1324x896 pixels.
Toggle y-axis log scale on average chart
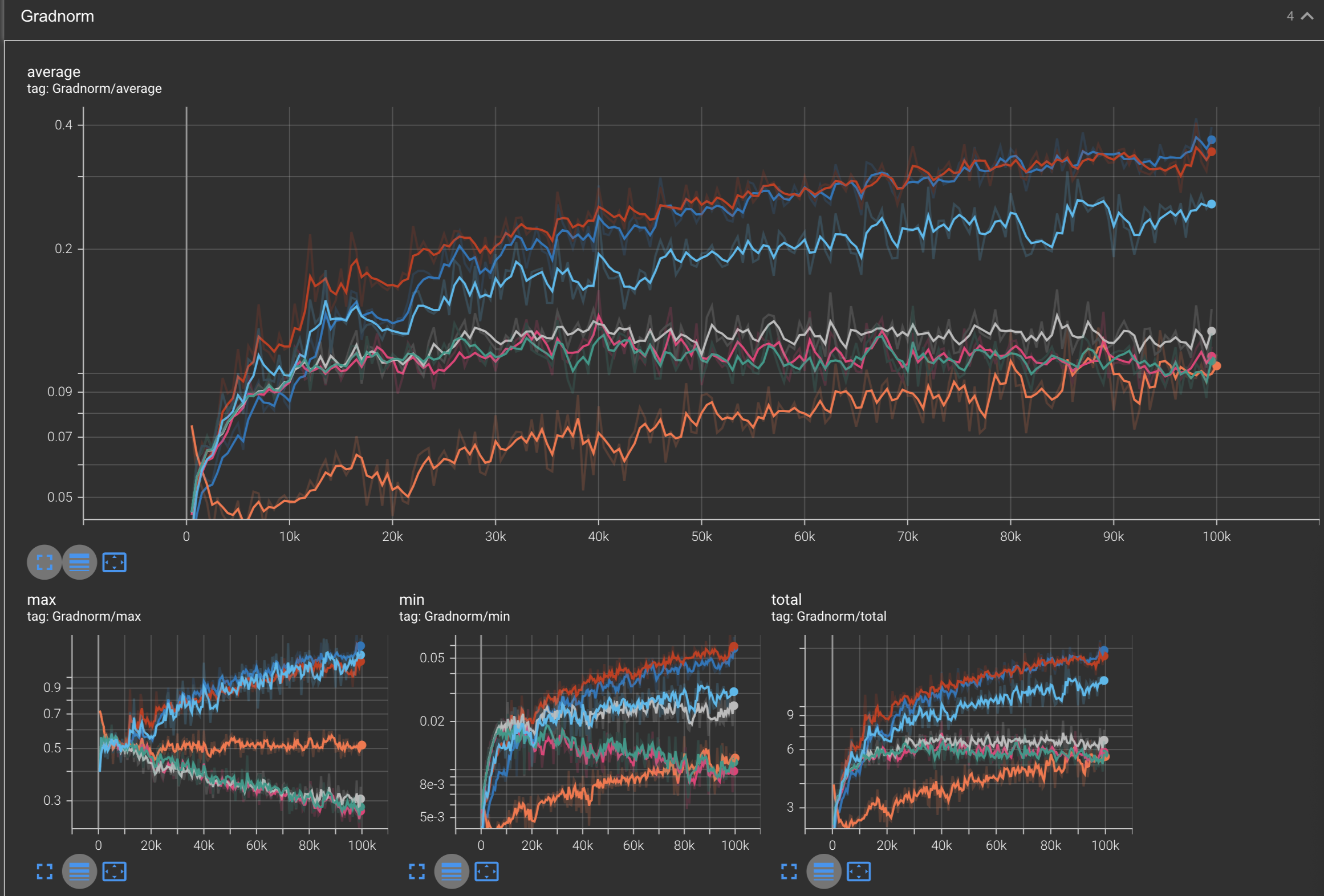(79, 563)
